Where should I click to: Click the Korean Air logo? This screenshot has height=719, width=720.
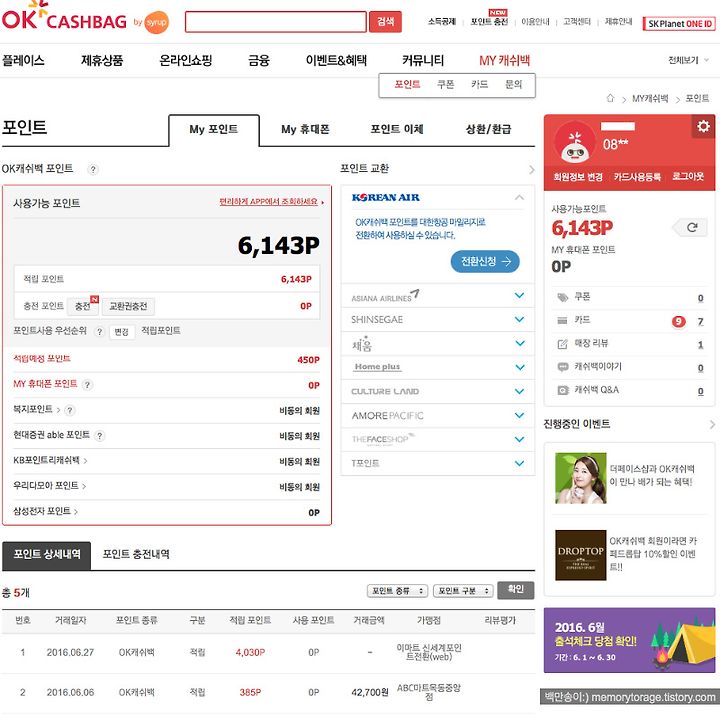tap(385, 198)
